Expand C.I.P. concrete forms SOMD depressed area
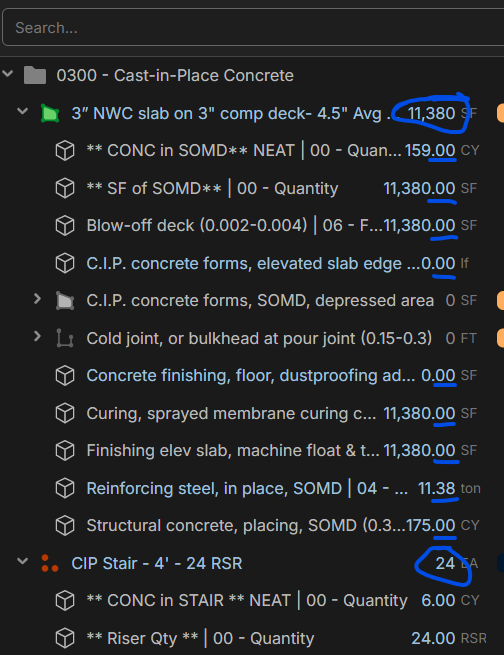Screen dimensions: 504x655 tap(37, 299)
